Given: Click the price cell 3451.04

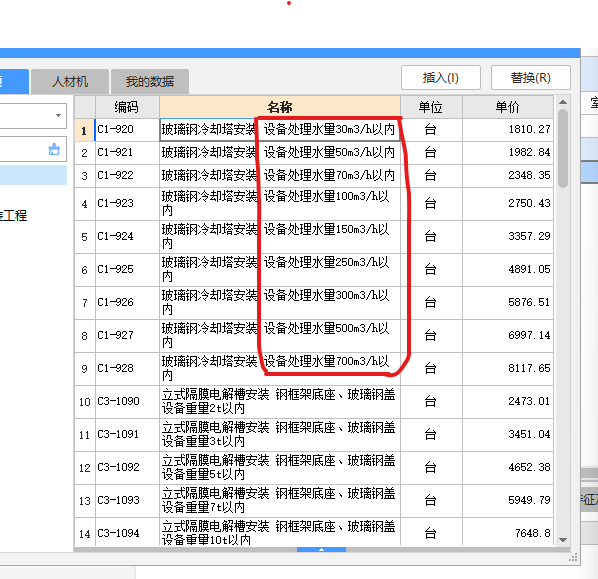Looking at the screenshot, I should coord(508,435).
